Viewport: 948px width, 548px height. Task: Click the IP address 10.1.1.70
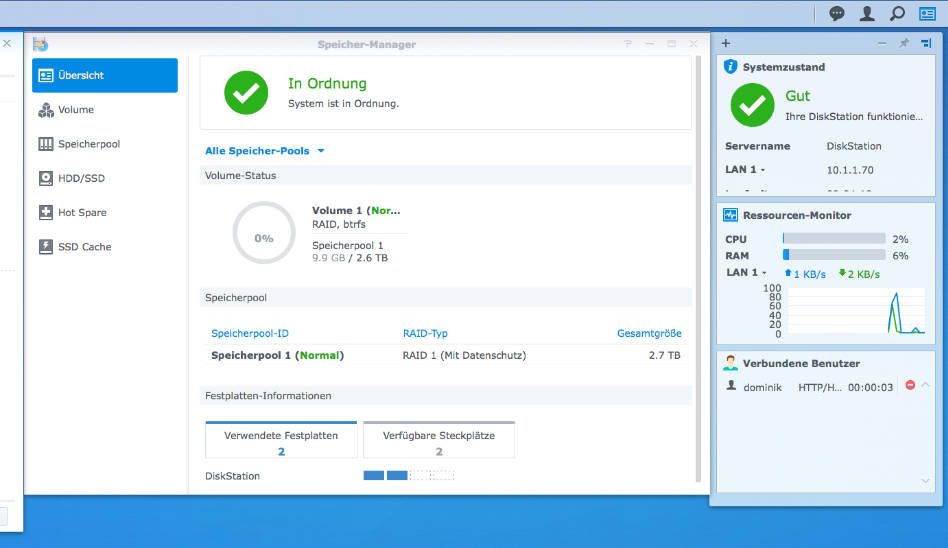tap(850, 171)
